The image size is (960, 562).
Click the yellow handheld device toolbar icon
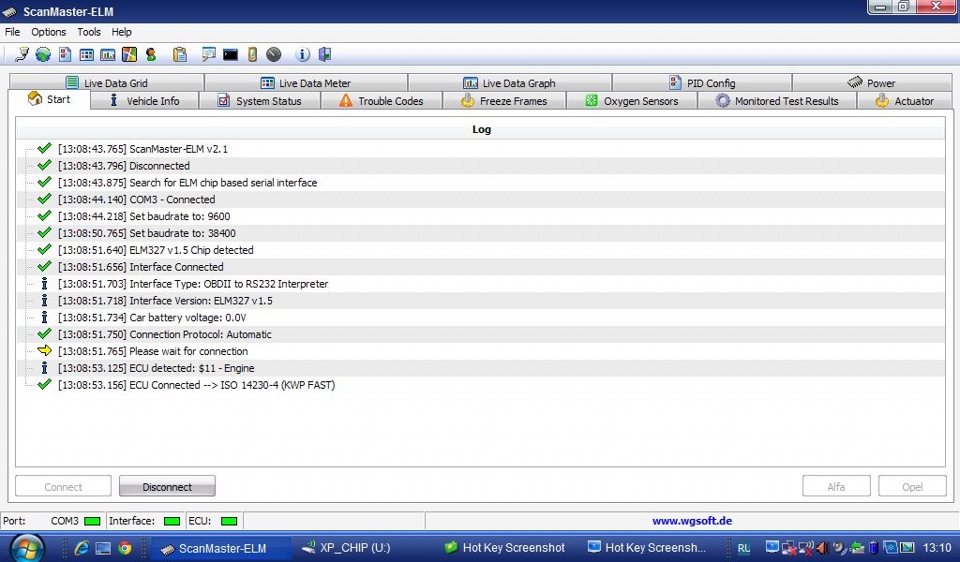click(x=252, y=54)
